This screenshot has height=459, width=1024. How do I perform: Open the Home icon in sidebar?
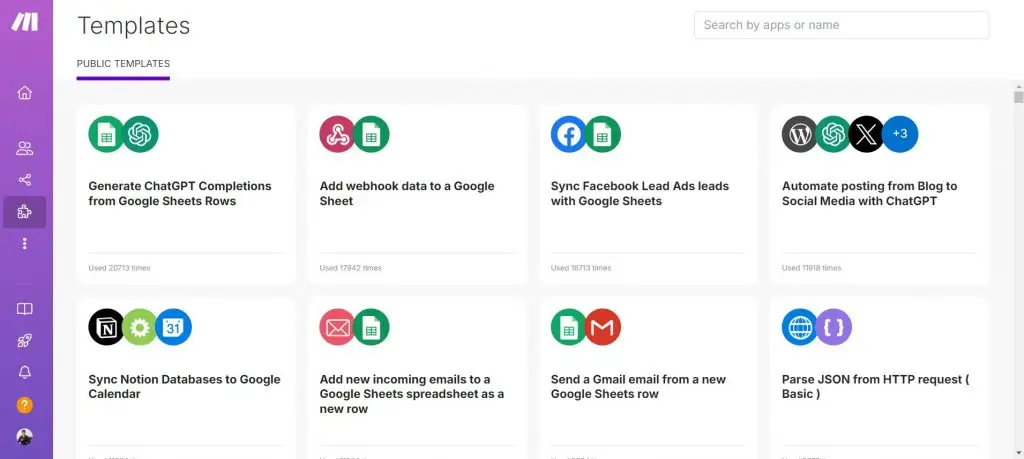tap(25, 93)
